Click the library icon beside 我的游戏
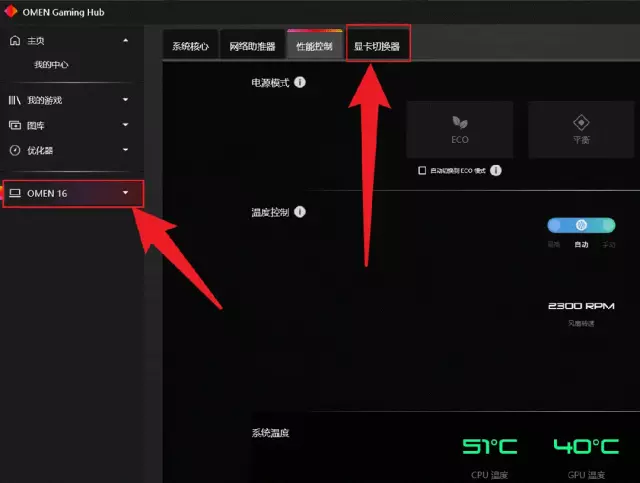640x483 pixels. [x=15, y=100]
